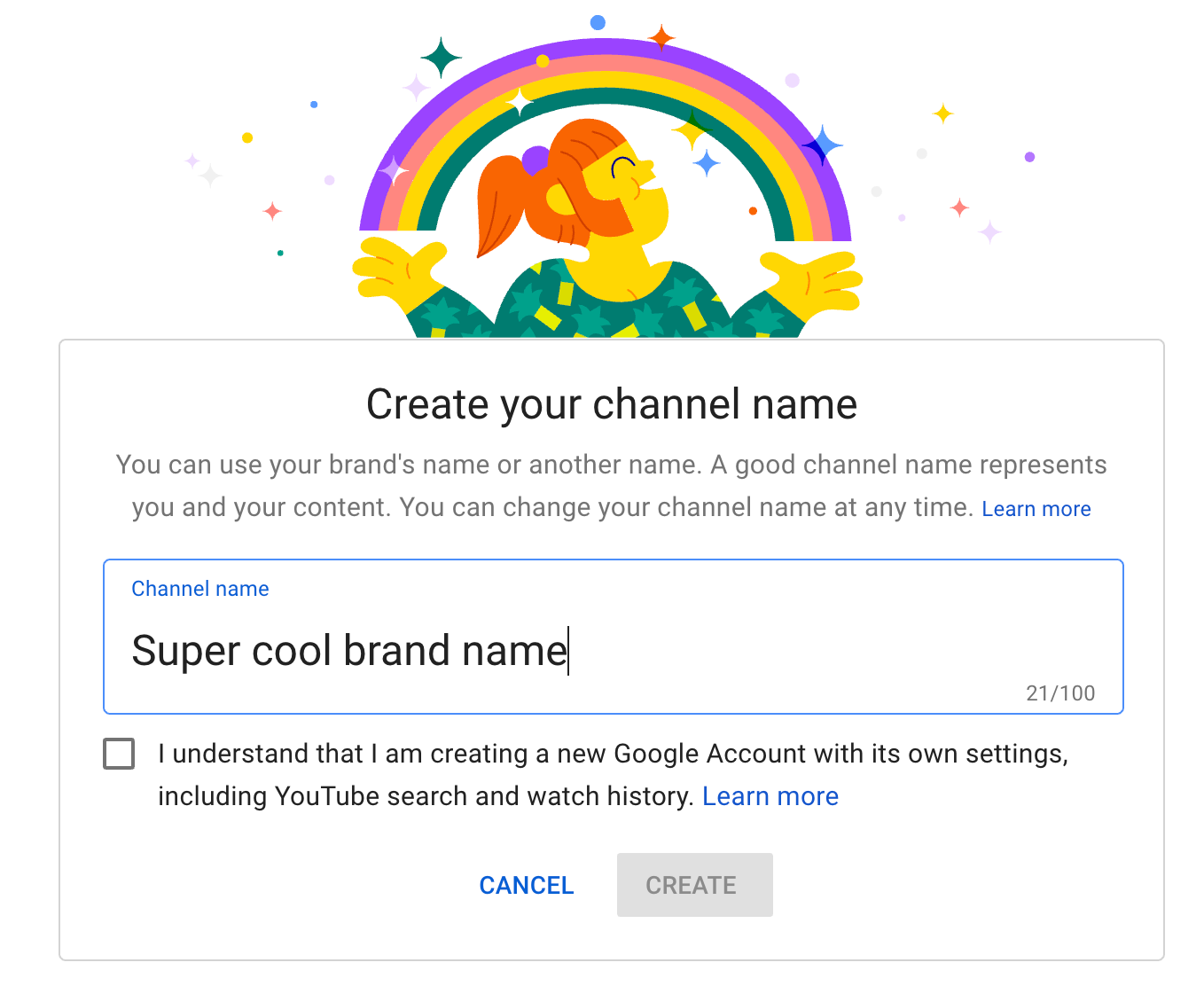Image resolution: width=1204 pixels, height=986 pixels.
Task: Select the text Super cool brand name
Action: click(x=348, y=650)
